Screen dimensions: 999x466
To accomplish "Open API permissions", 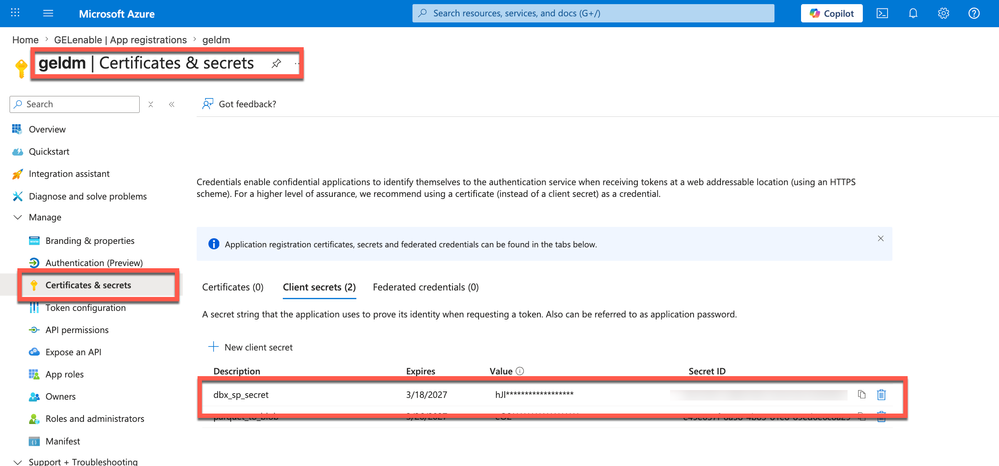I will coord(76,330).
